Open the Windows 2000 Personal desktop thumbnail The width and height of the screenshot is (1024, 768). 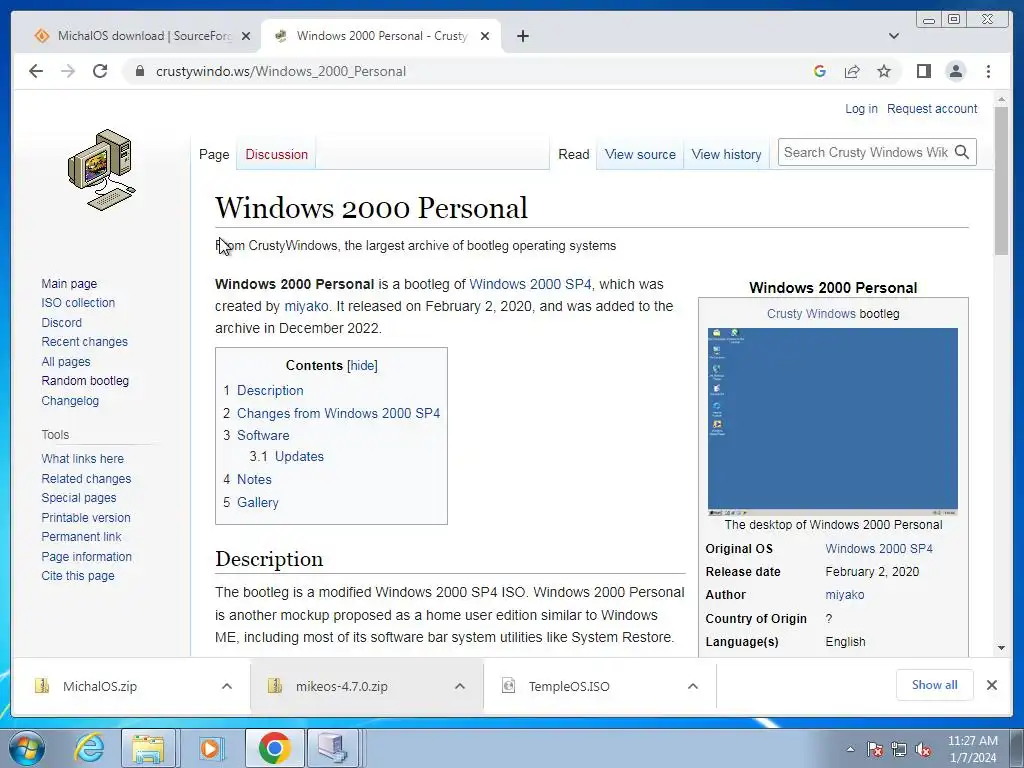833,422
